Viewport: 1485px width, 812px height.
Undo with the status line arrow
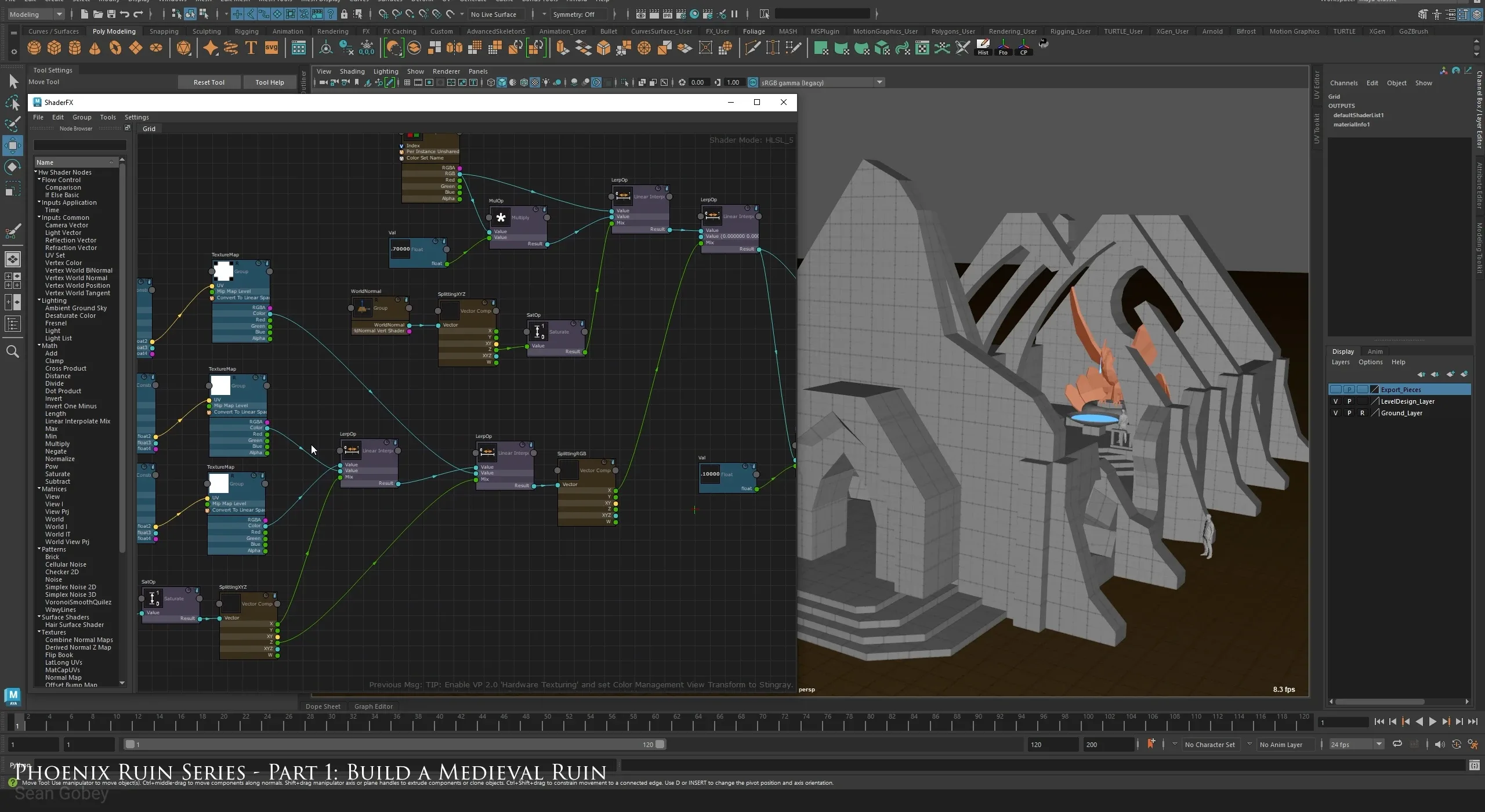click(x=125, y=14)
